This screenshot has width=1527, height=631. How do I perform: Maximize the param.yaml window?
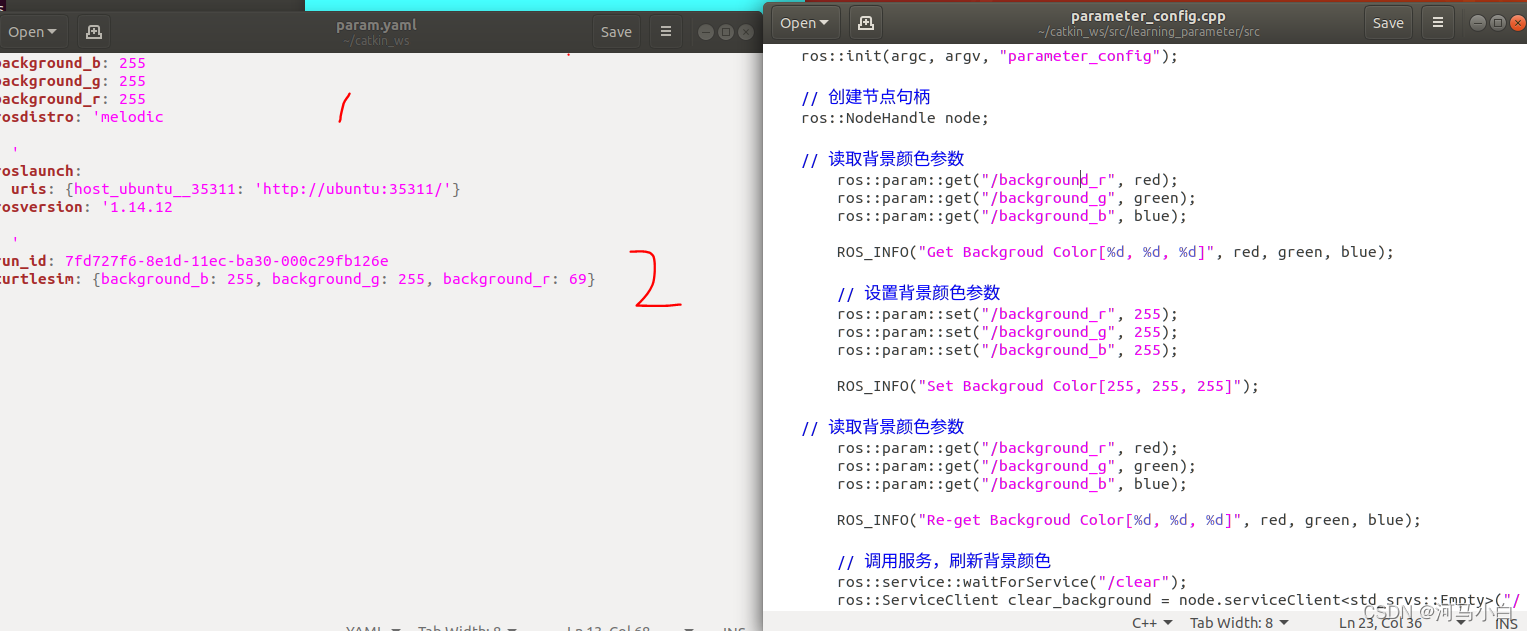click(726, 32)
